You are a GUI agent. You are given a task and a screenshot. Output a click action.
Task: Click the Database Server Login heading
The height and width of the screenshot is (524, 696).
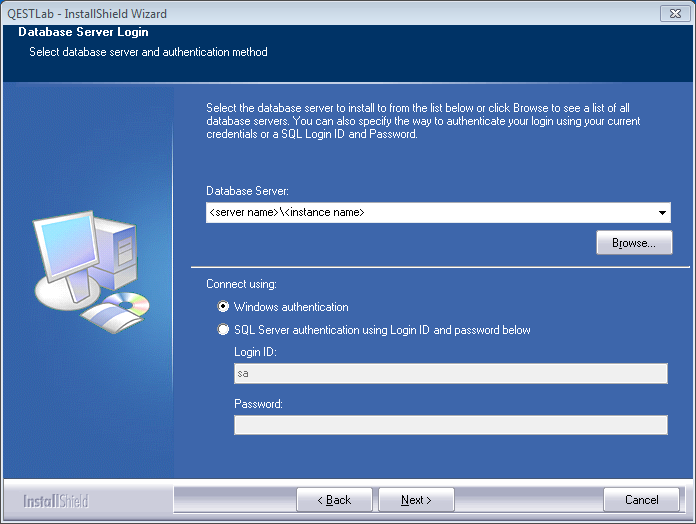pos(83,33)
